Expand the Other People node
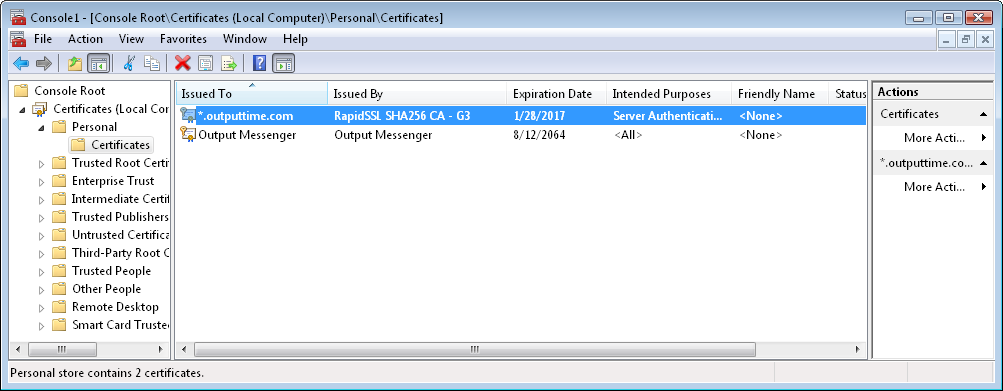The height and width of the screenshot is (391, 1003). click(42, 289)
